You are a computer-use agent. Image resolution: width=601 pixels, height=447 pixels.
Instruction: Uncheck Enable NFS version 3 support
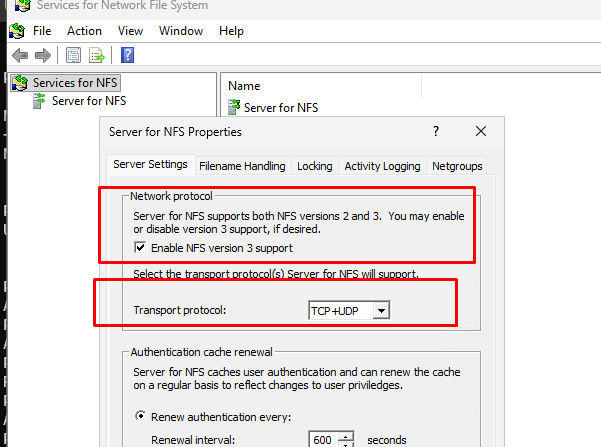pyautogui.click(x=140, y=247)
